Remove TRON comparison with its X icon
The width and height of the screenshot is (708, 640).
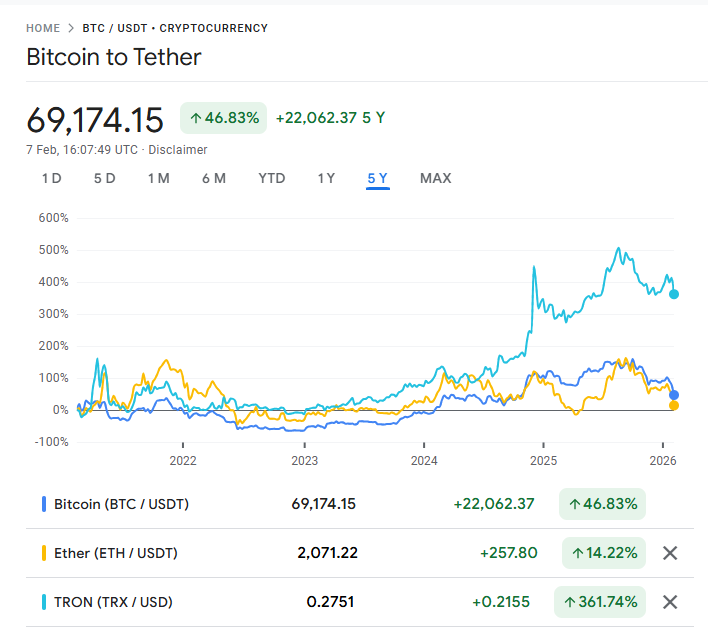[670, 602]
